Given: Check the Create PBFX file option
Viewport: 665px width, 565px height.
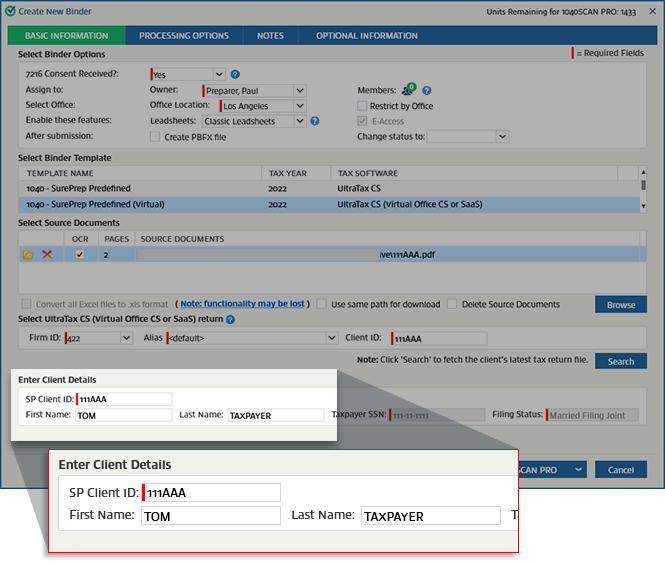Looking at the screenshot, I should tap(154, 137).
